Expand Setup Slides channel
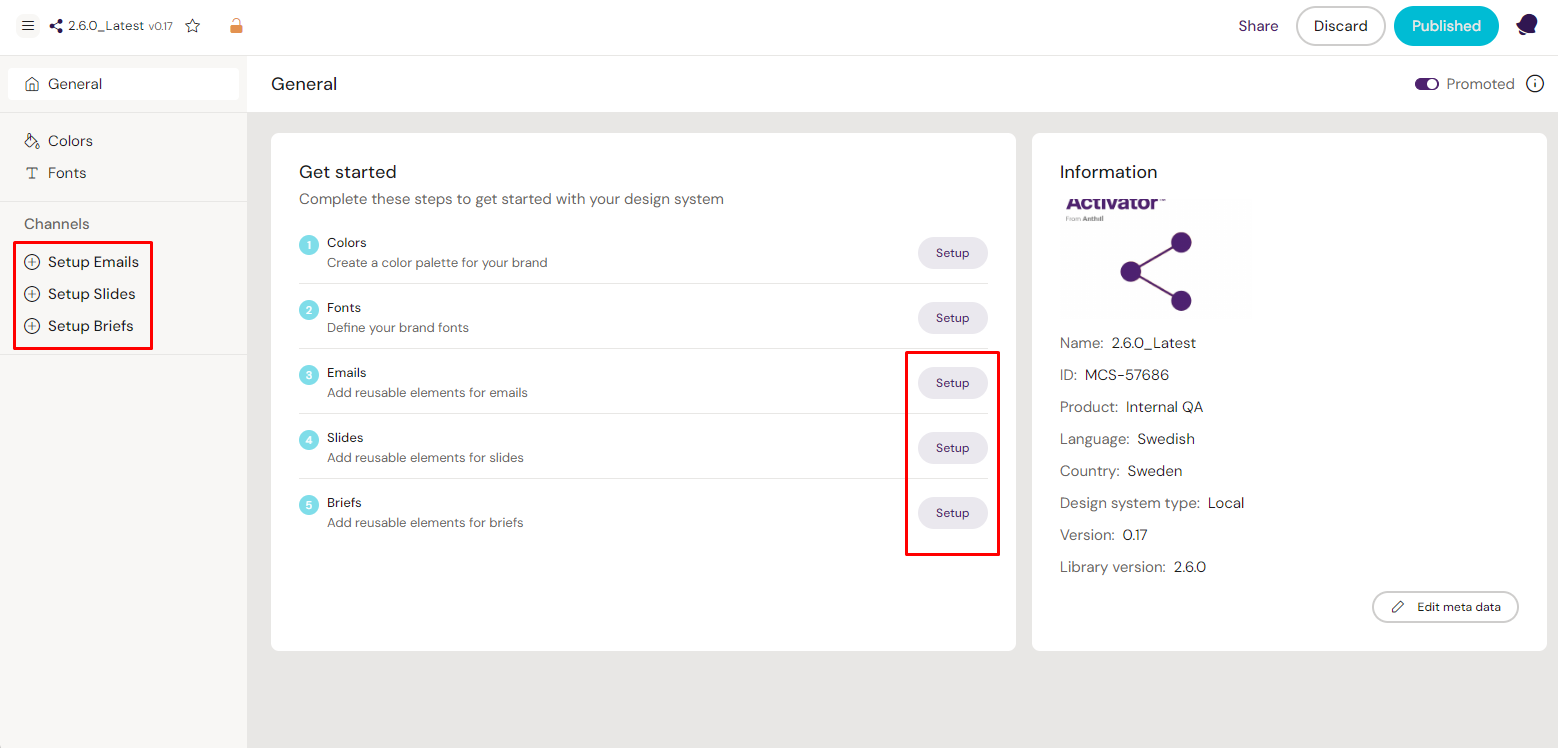This screenshot has width=1558, height=748. coord(91,294)
